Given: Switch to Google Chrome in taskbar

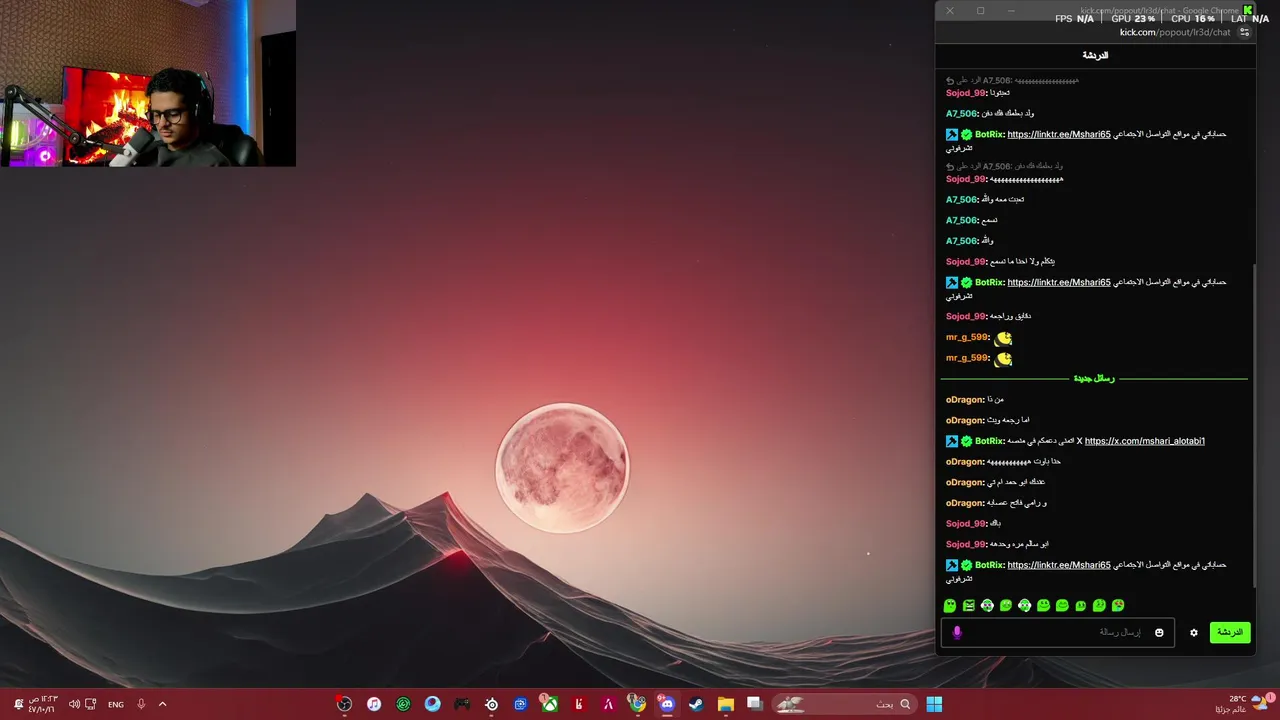Looking at the screenshot, I should coord(637,704).
